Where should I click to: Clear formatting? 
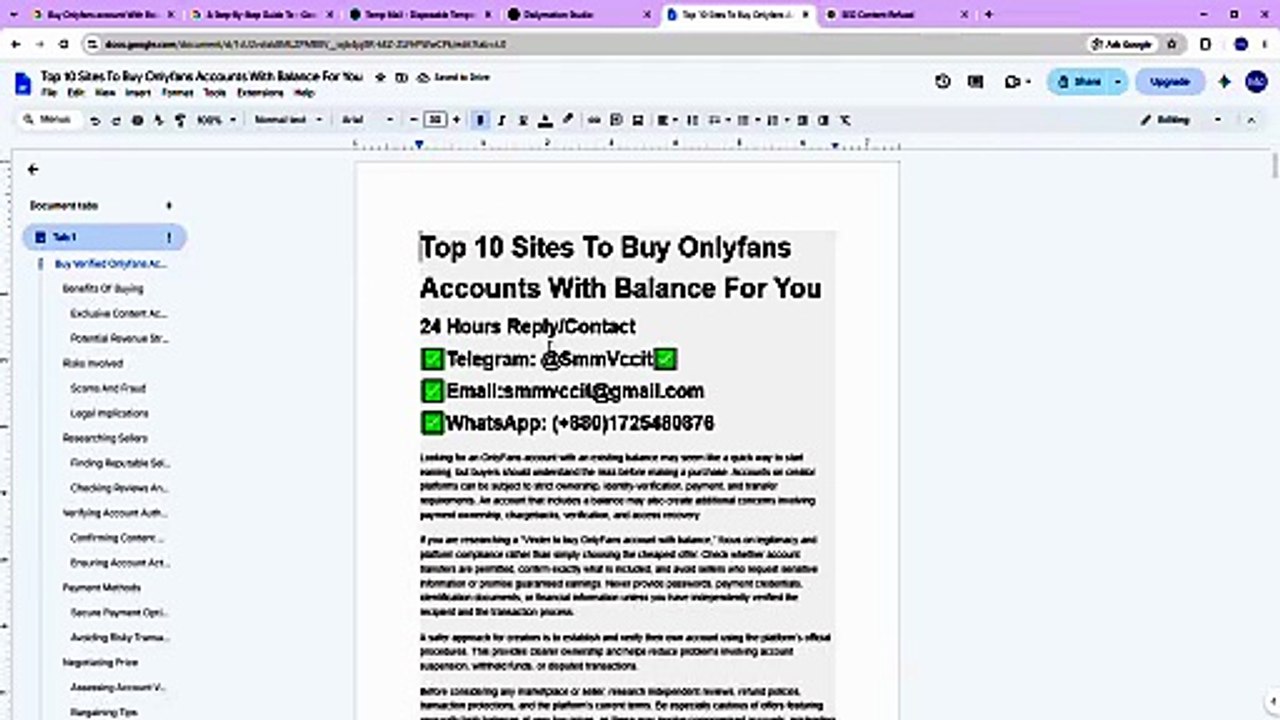tap(845, 120)
